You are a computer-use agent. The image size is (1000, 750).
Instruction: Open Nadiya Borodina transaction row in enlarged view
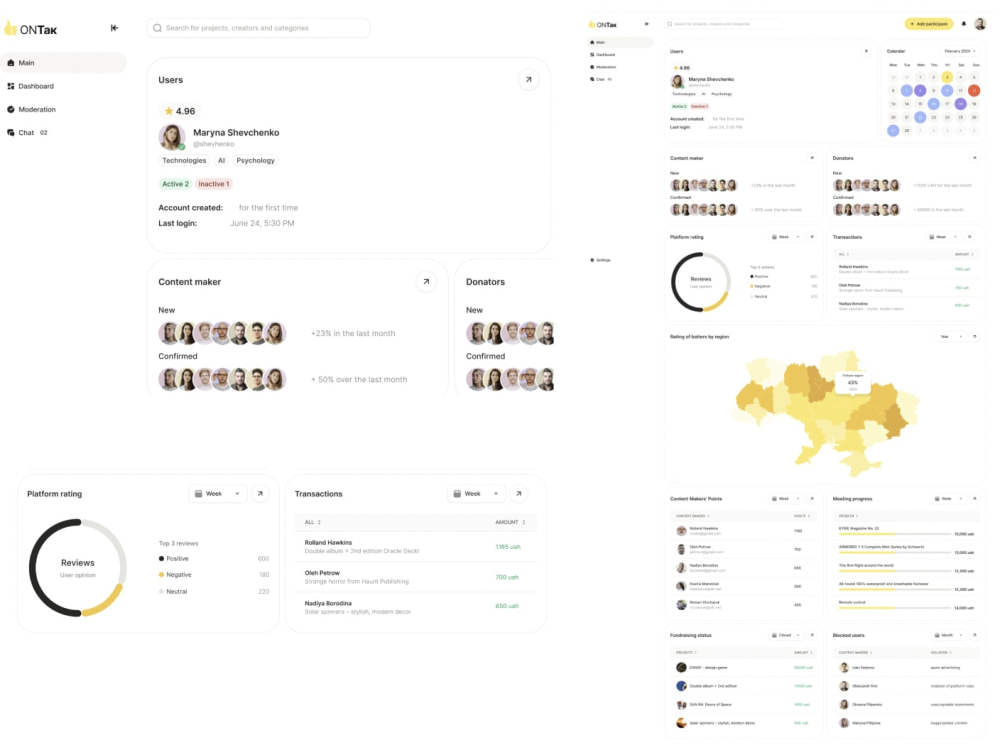click(x=415, y=607)
